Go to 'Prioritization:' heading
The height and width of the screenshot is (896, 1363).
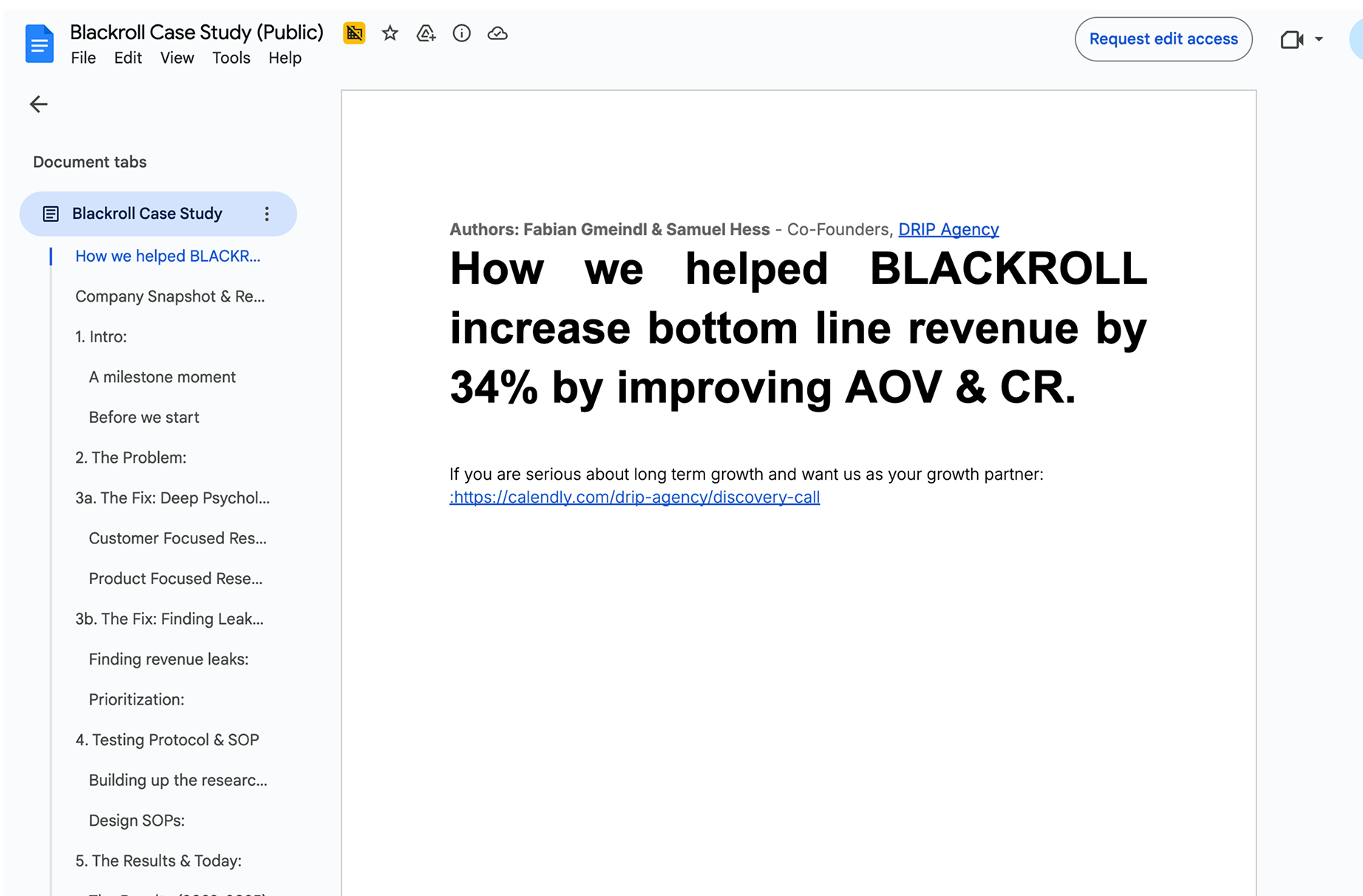point(137,699)
